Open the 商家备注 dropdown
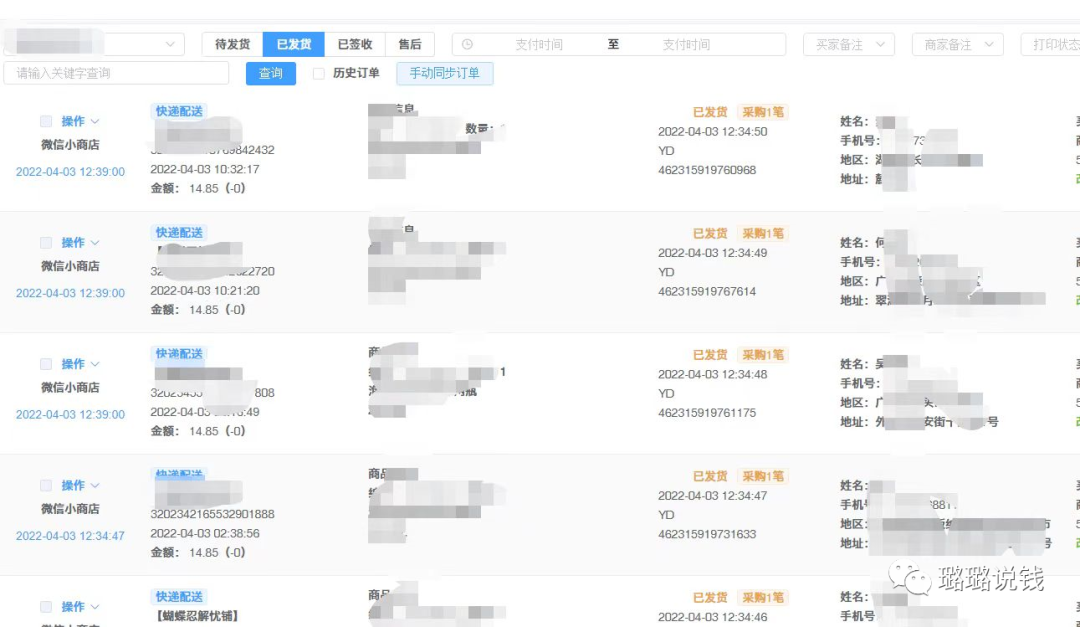 957,44
